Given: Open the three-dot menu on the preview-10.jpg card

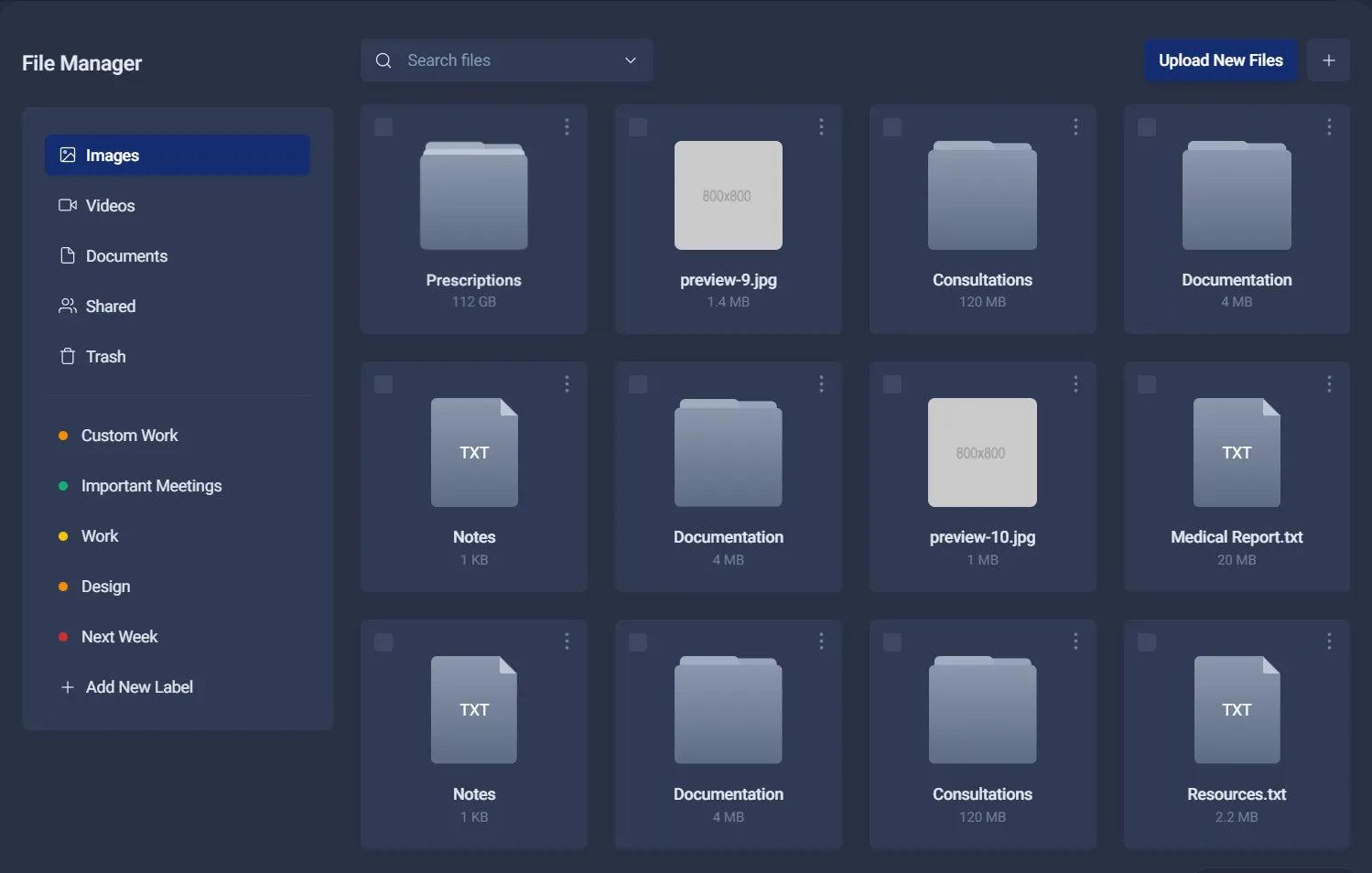Looking at the screenshot, I should [1076, 384].
